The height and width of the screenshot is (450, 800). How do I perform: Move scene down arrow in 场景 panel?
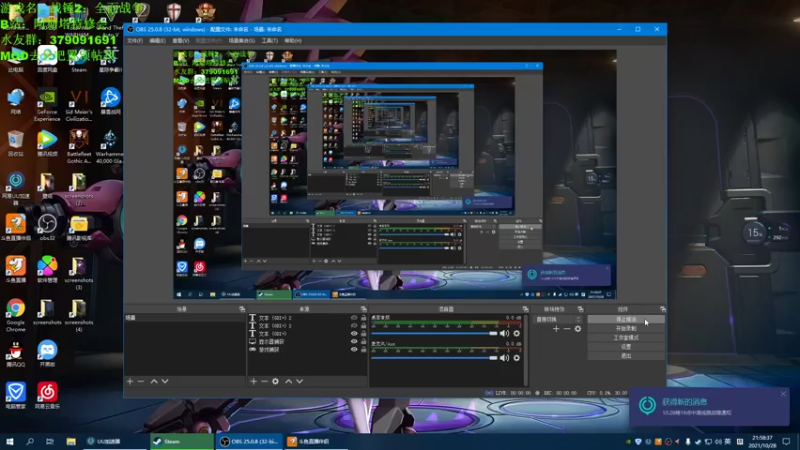[x=165, y=381]
